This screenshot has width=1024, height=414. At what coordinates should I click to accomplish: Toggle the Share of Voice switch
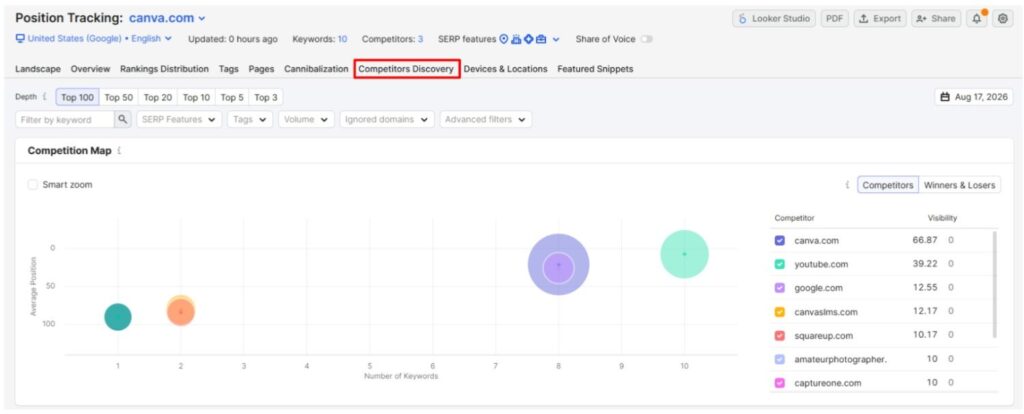coord(647,39)
